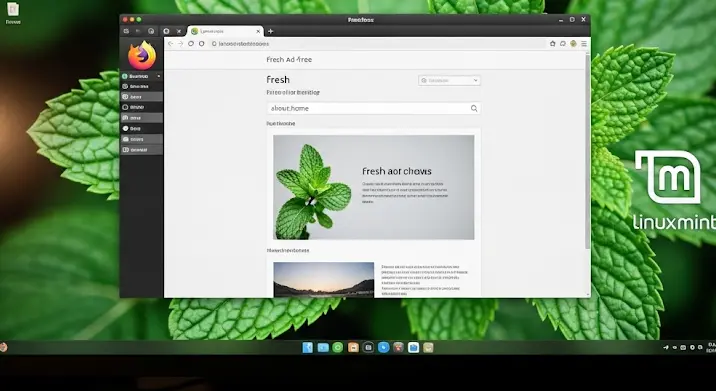Click the round green profile icon beside hamburger menu
This screenshot has width=716, height=391.
[573, 44]
